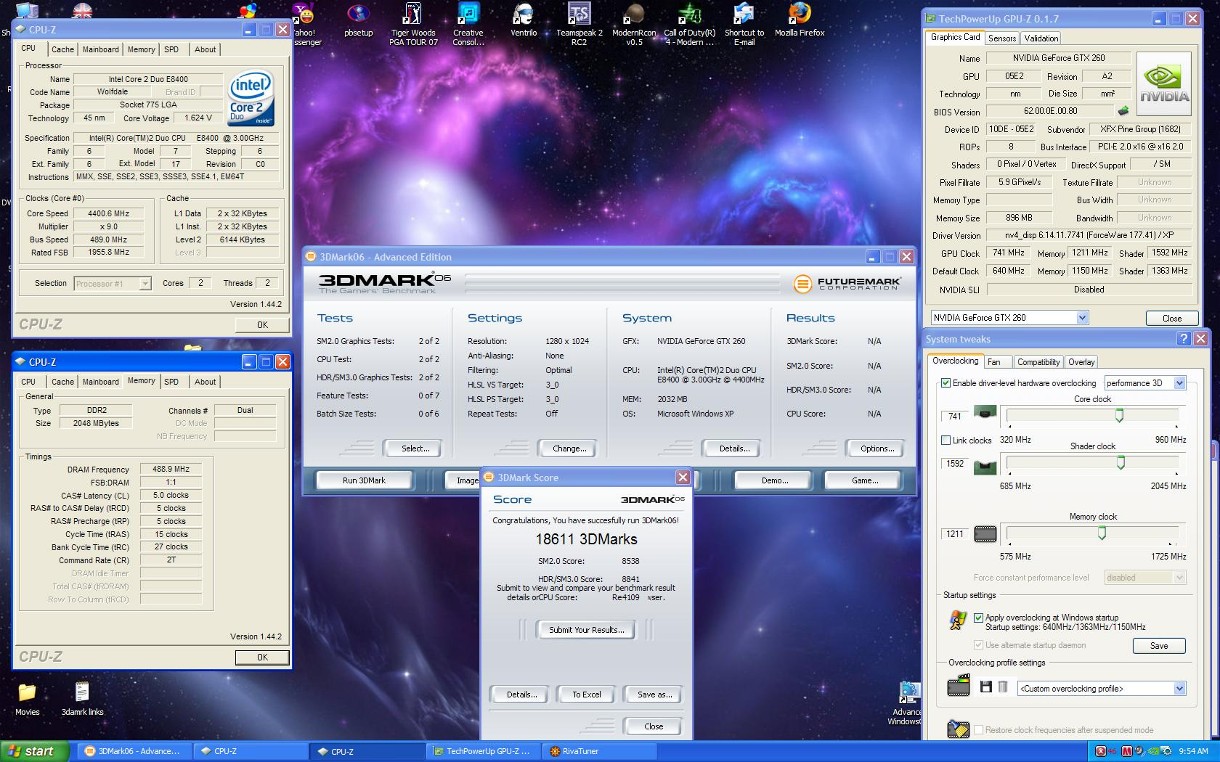The height and width of the screenshot is (762, 1220).
Task: Click the overclocking profile film-strip icon
Action: coord(958,686)
